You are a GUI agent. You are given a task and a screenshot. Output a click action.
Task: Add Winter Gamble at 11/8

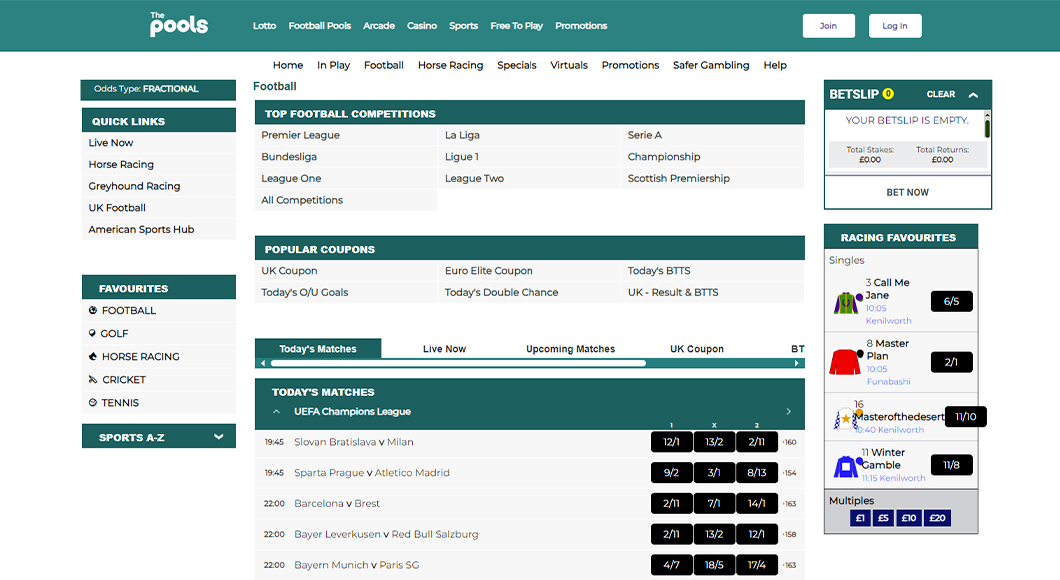point(951,465)
